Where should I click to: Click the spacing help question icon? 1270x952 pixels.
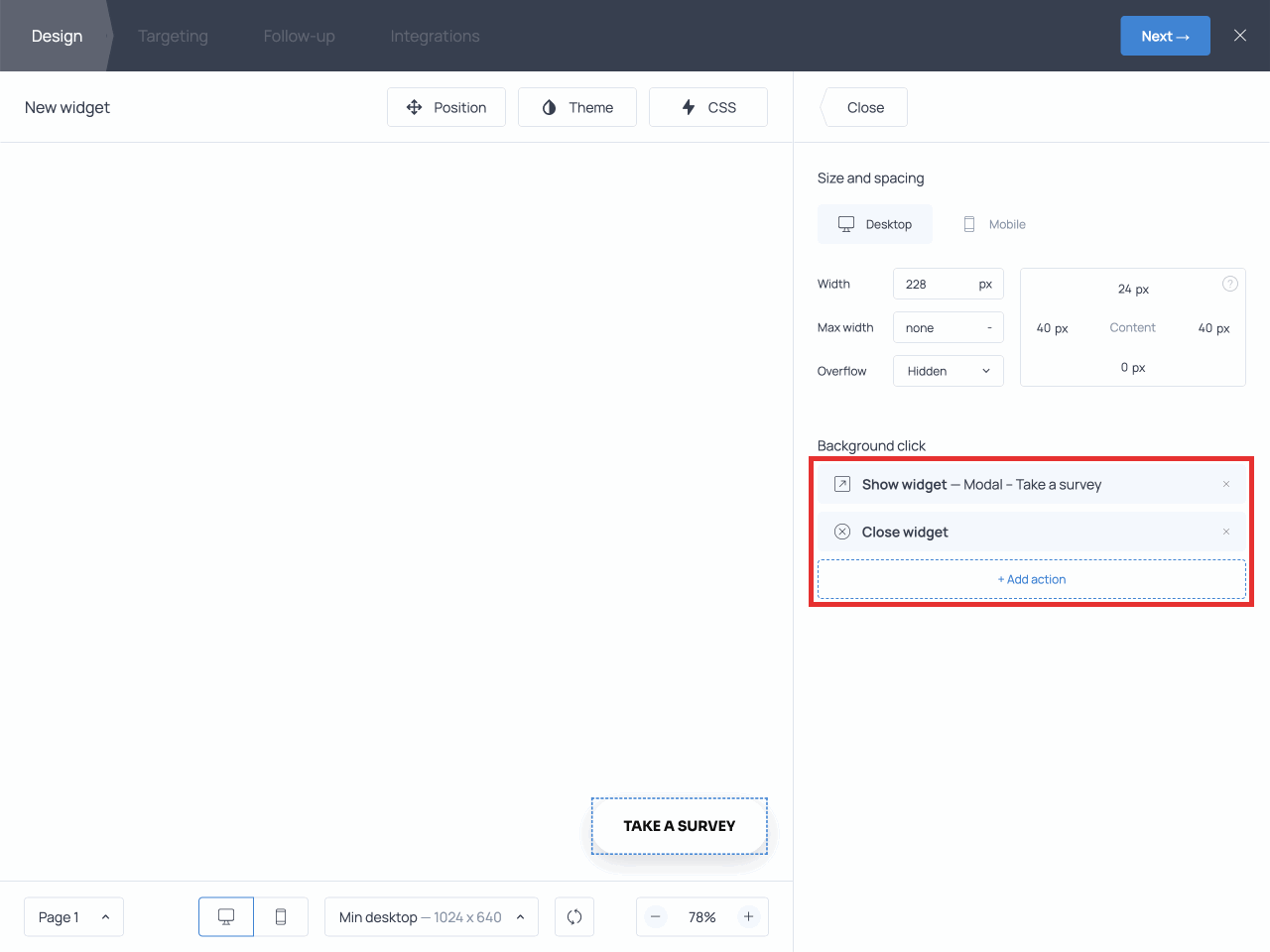1229,284
